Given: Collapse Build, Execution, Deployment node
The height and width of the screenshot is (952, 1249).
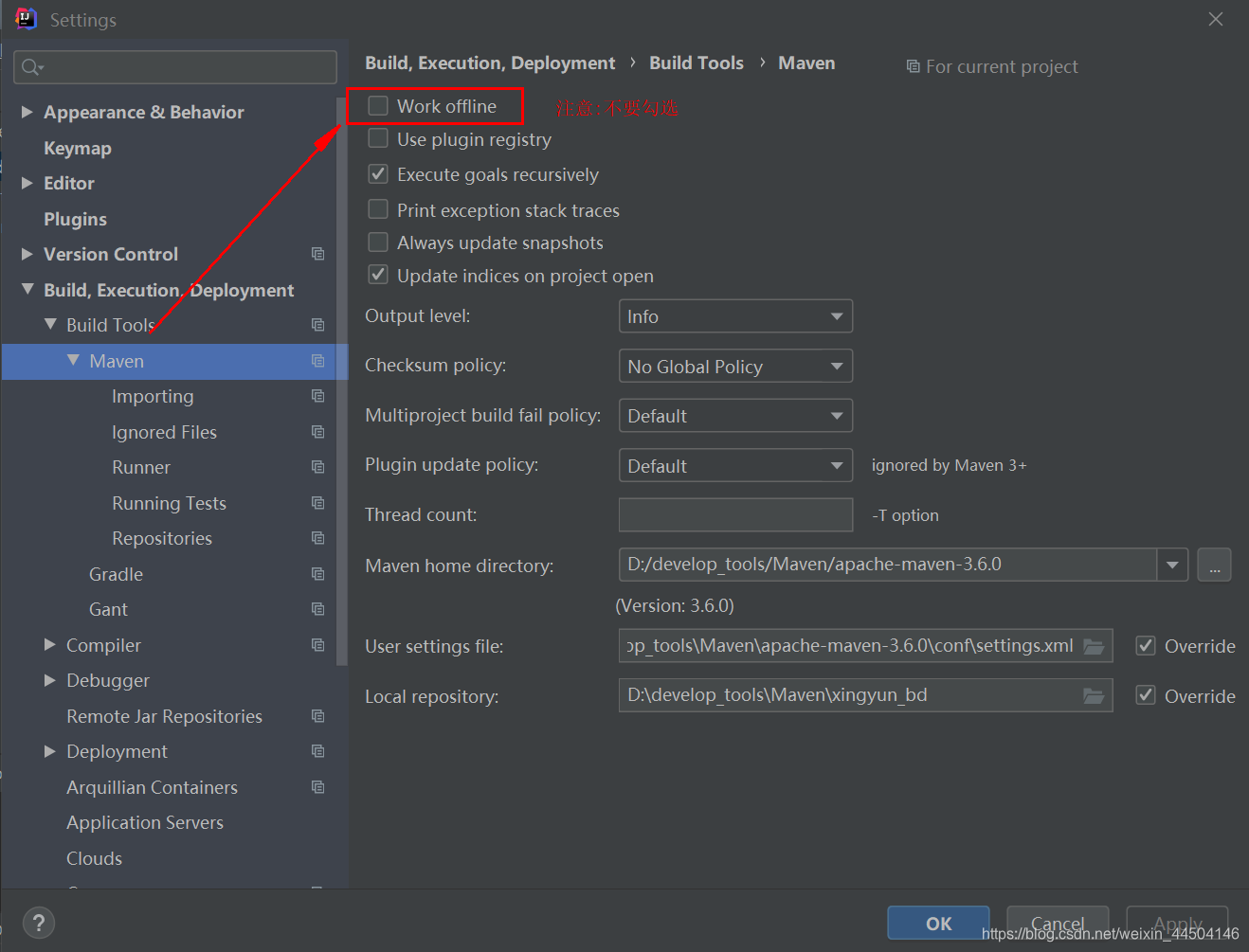Looking at the screenshot, I should pyautogui.click(x=27, y=289).
